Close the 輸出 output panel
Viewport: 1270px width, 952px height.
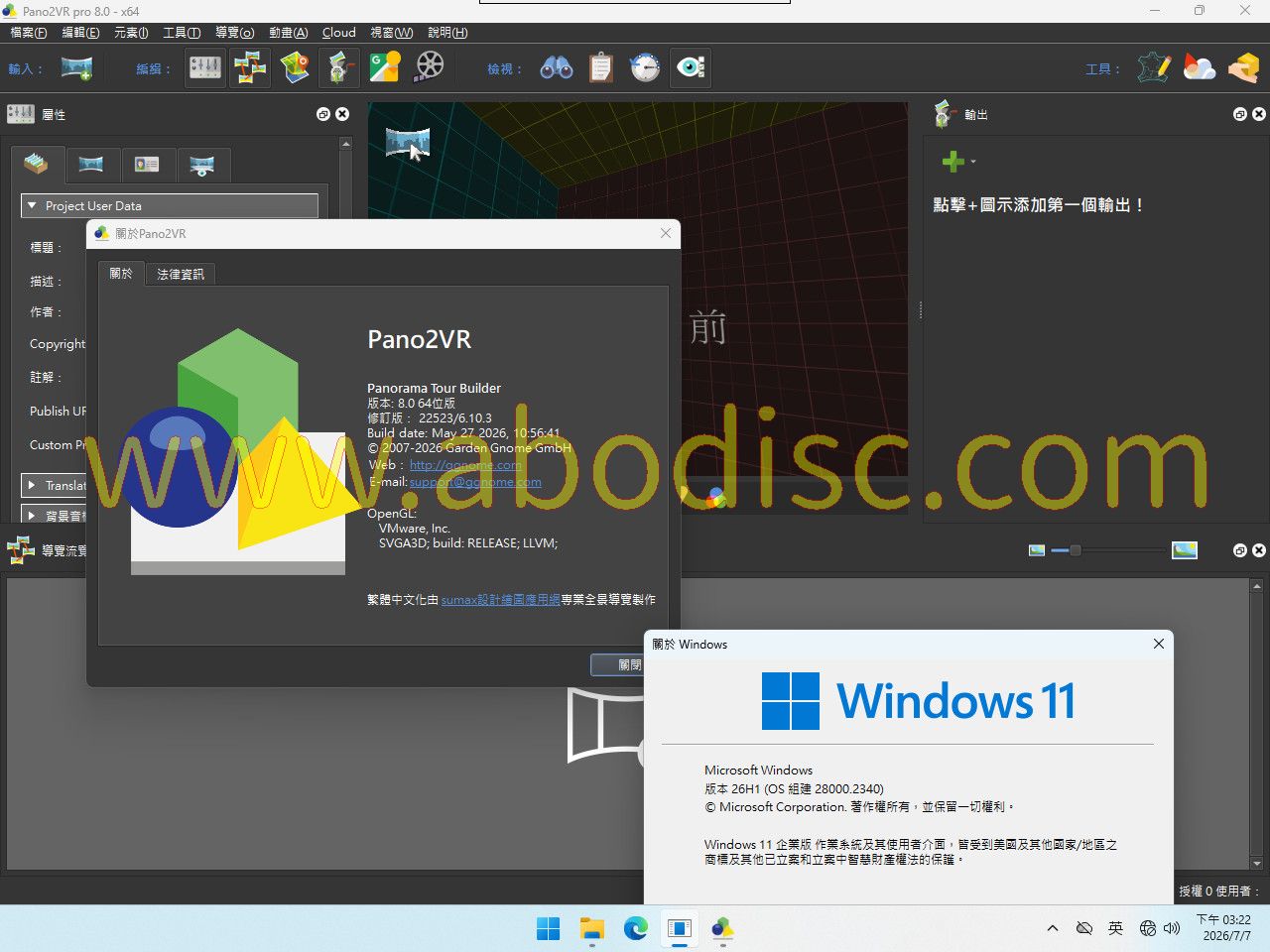coord(1259,114)
